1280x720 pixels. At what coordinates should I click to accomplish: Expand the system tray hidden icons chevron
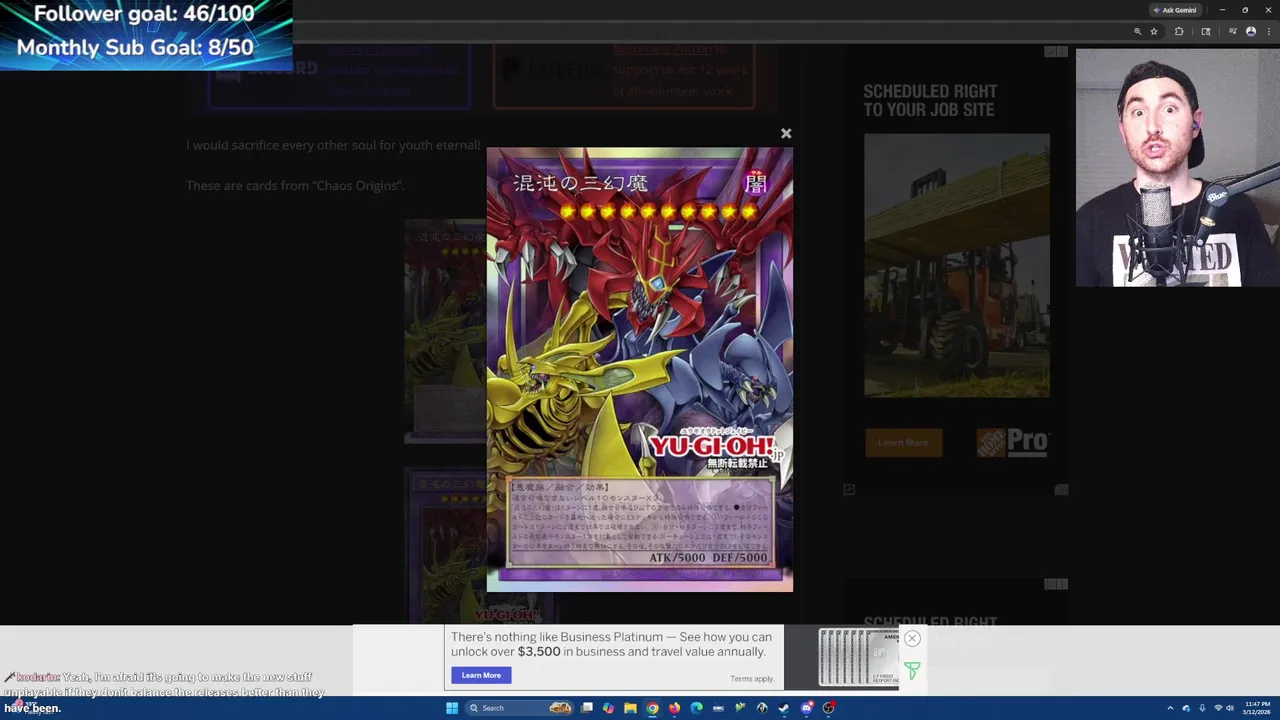(1170, 708)
